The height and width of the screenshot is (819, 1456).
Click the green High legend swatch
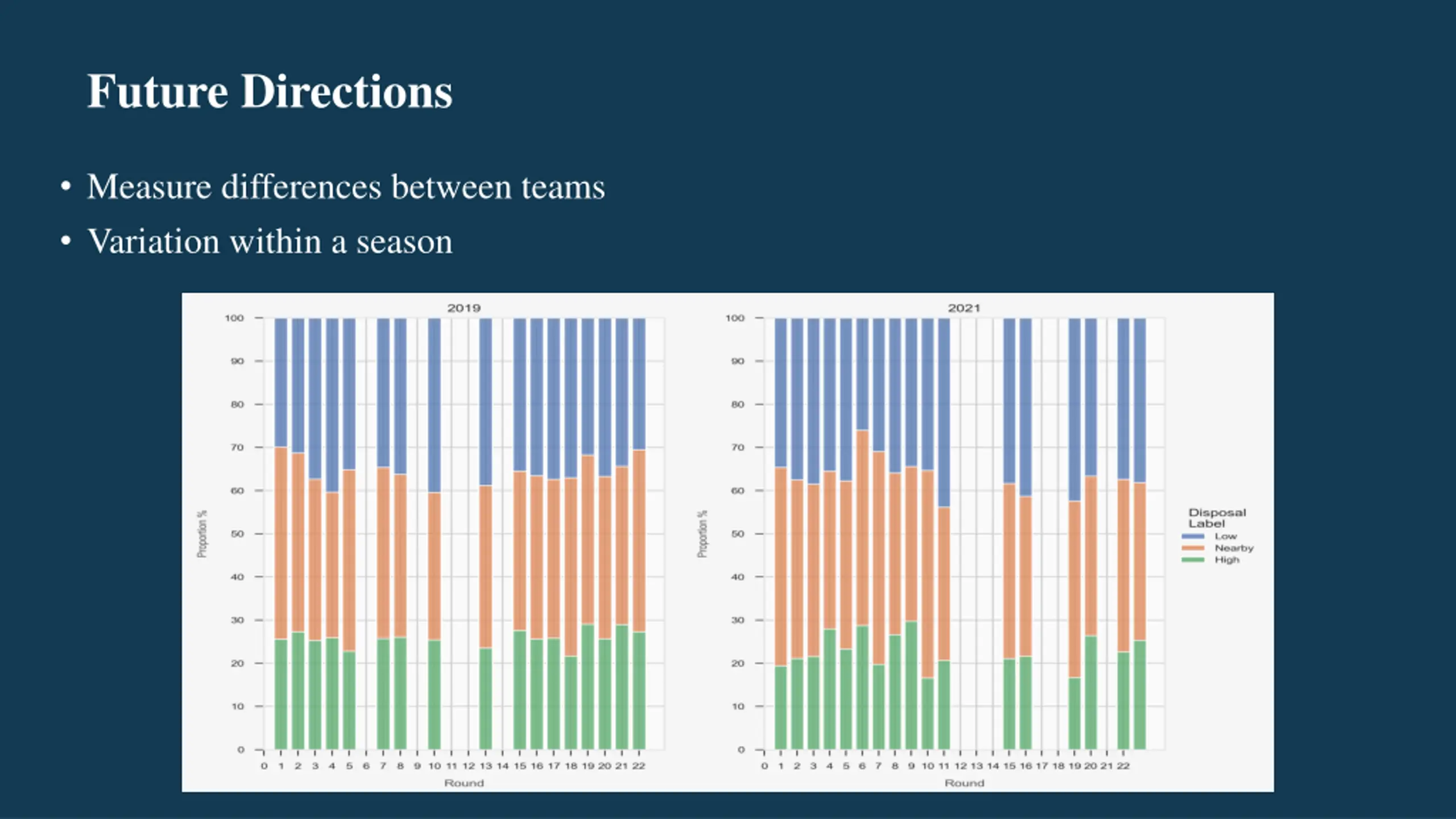coord(1193,560)
